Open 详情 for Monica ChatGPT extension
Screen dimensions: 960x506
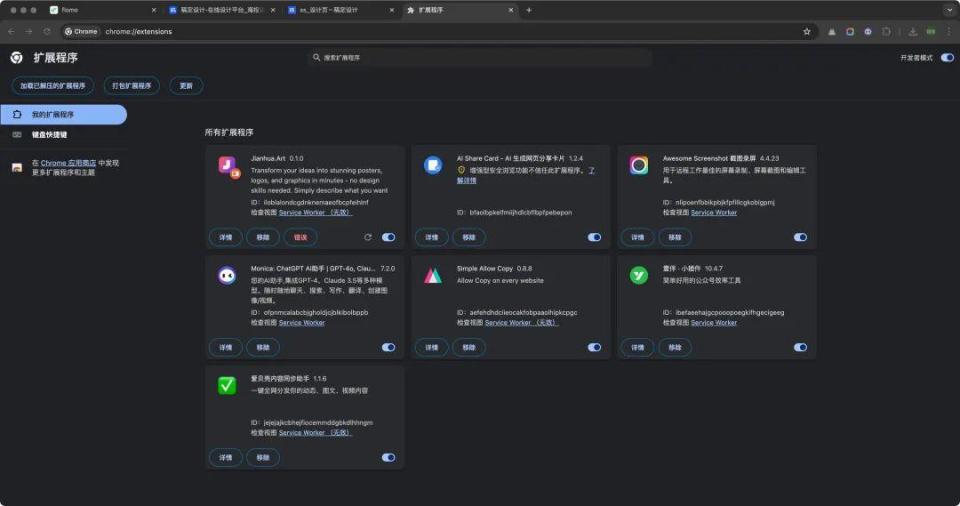point(226,347)
